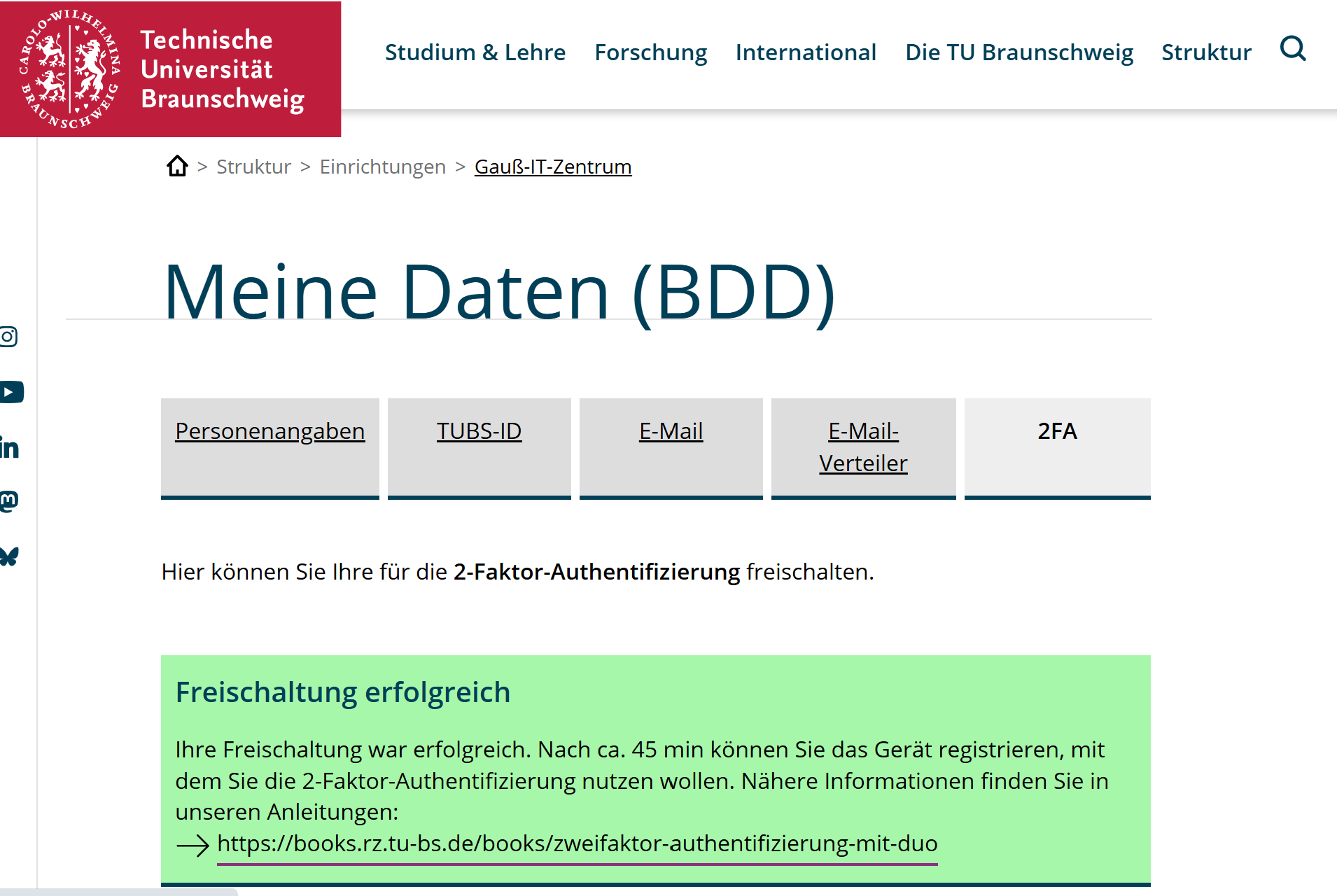Switch to the TUBS-ID tab
1337x896 pixels.
click(x=479, y=432)
